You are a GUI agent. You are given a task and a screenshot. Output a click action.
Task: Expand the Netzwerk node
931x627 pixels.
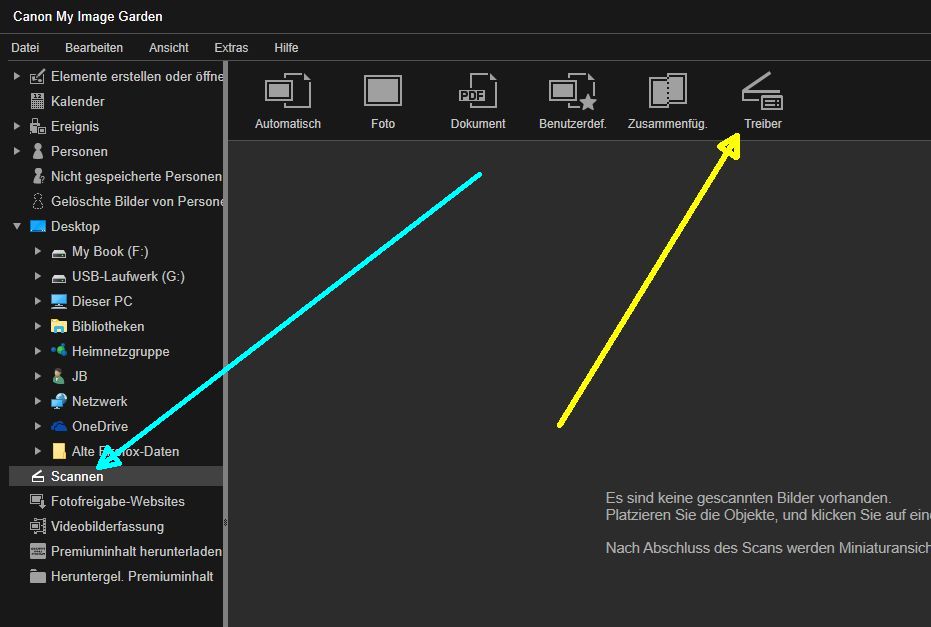click(x=37, y=401)
